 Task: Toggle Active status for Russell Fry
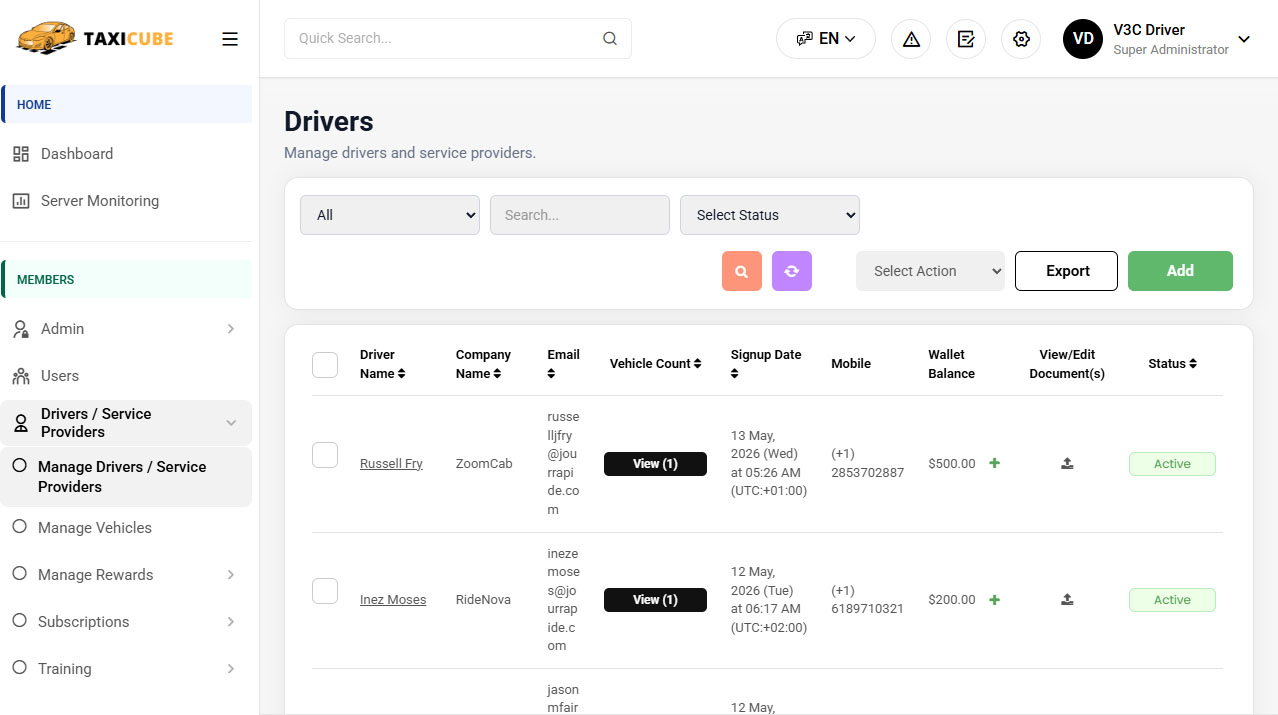click(1172, 464)
